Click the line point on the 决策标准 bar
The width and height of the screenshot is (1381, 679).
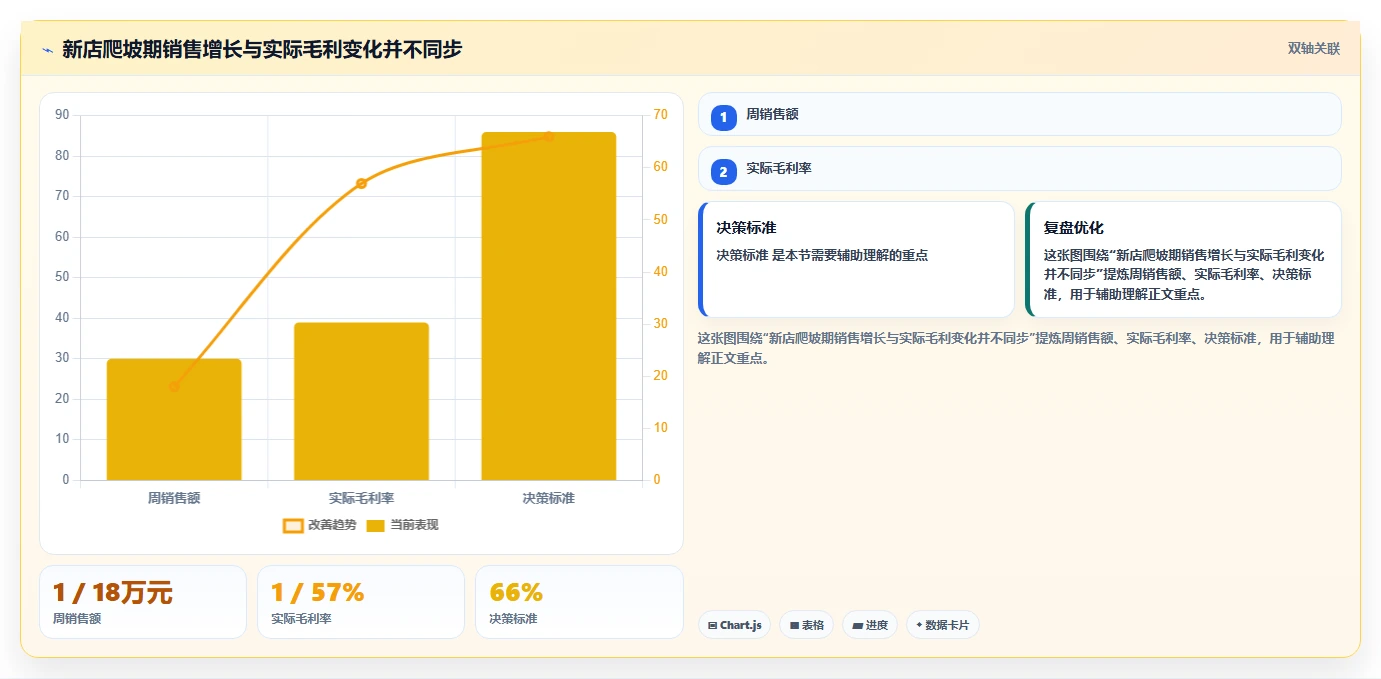548,136
